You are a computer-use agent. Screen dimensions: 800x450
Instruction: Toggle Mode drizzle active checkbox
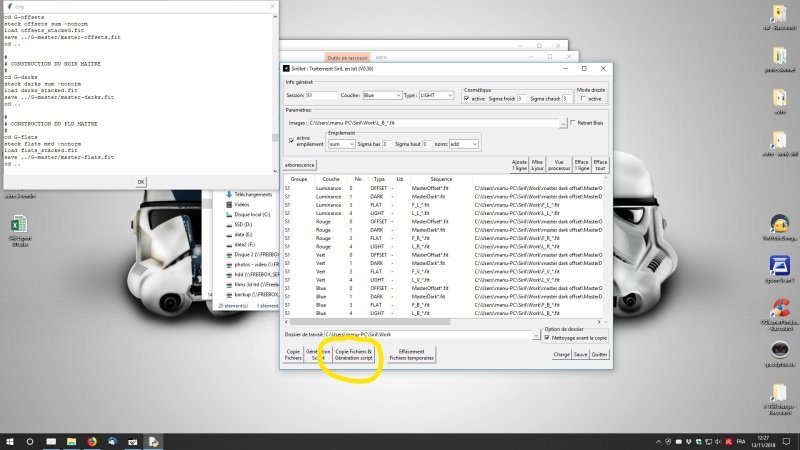[583, 98]
